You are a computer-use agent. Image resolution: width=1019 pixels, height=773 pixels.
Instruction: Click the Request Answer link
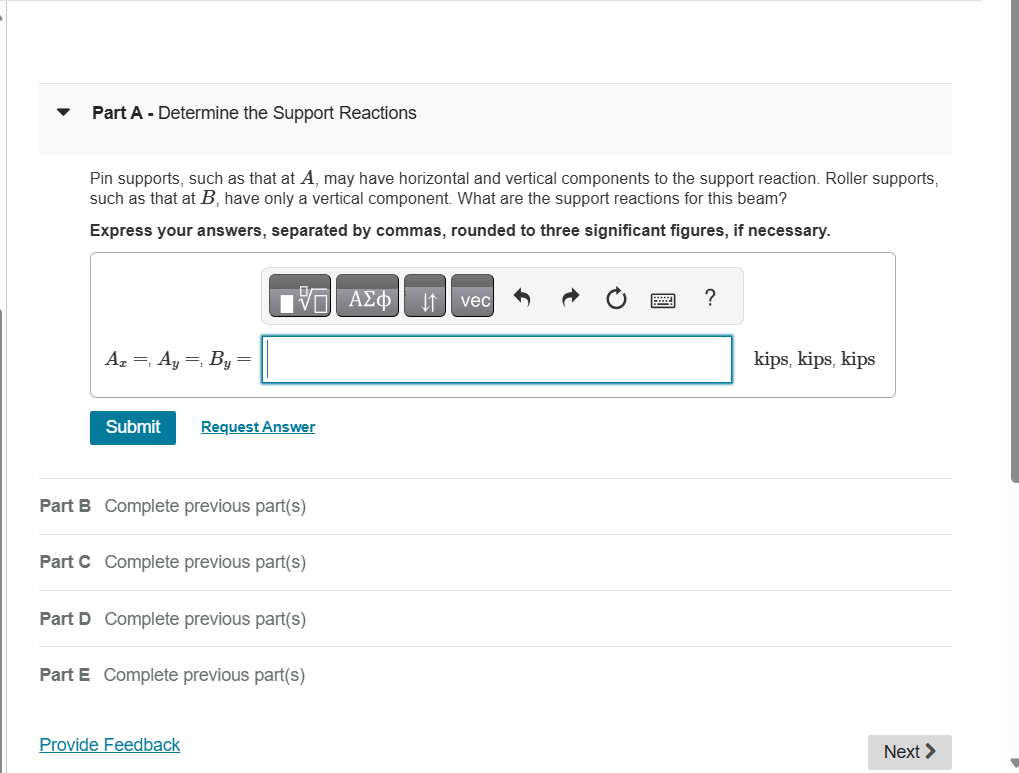(257, 427)
